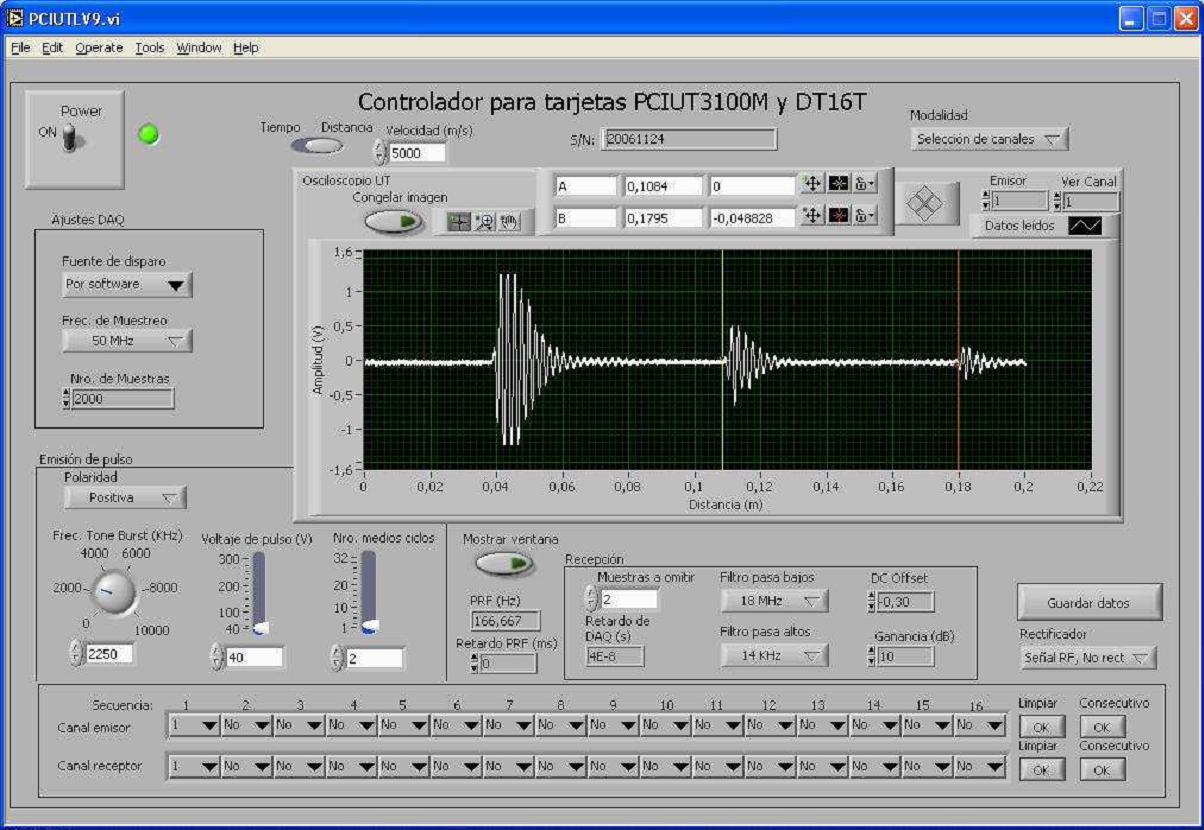This screenshot has width=1204, height=830.
Task: Toggle the Mostrar ventana button
Action: tap(504, 564)
